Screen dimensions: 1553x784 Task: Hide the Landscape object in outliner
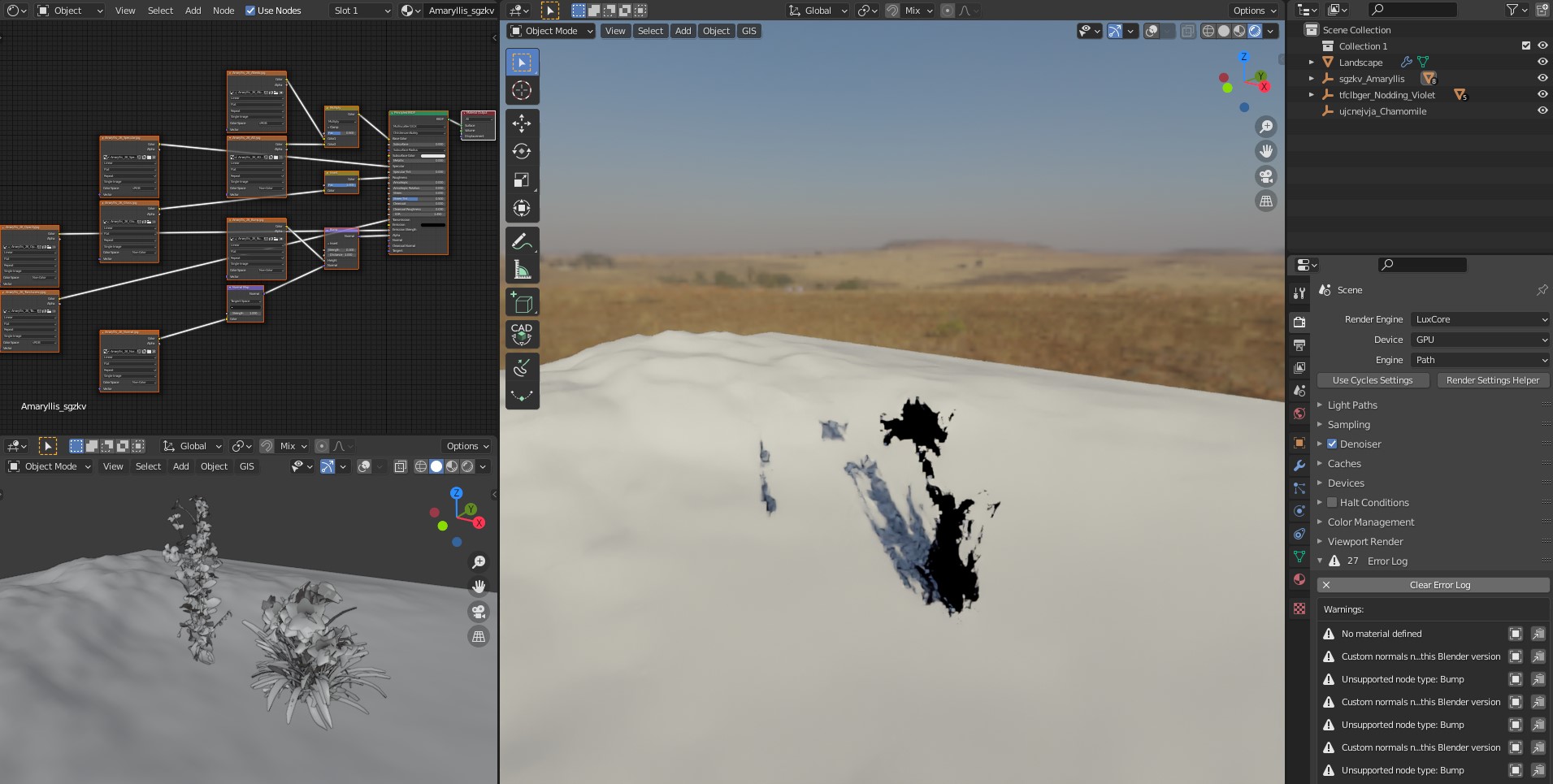coord(1542,63)
